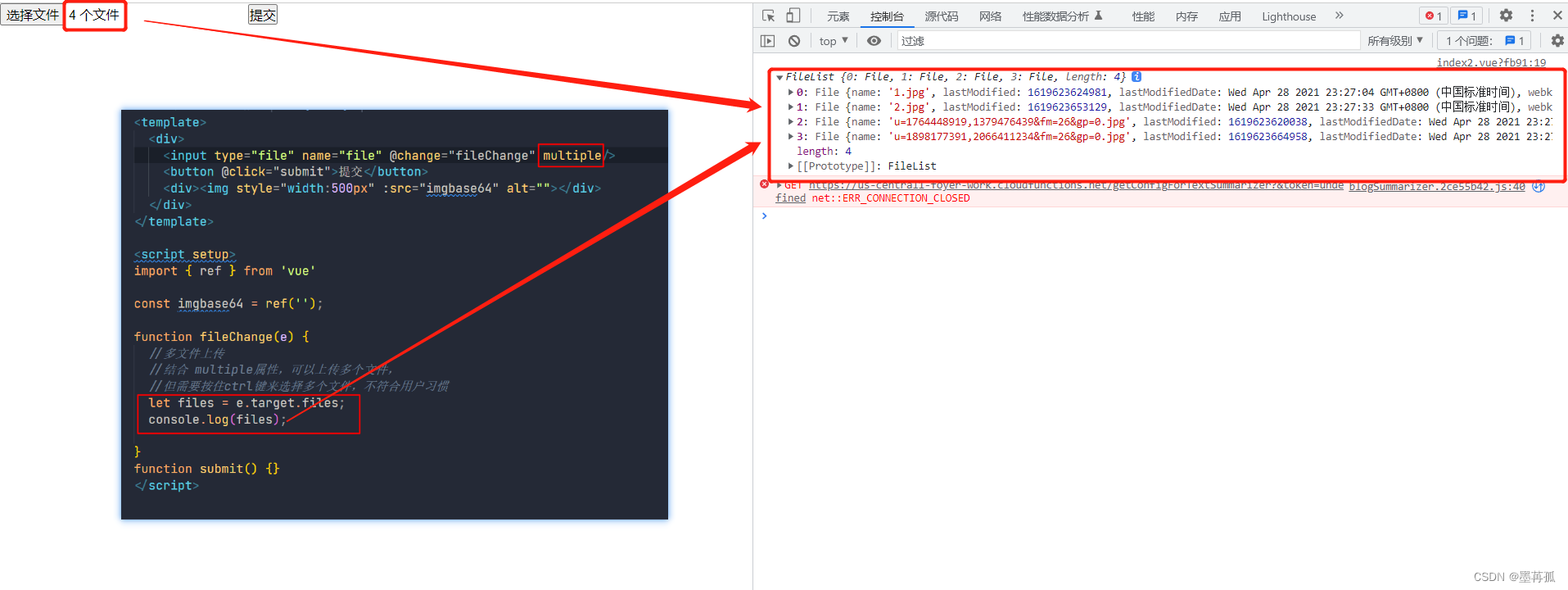
Task: Open the 元素 (Elements) tab
Action: pyautogui.click(x=838, y=16)
